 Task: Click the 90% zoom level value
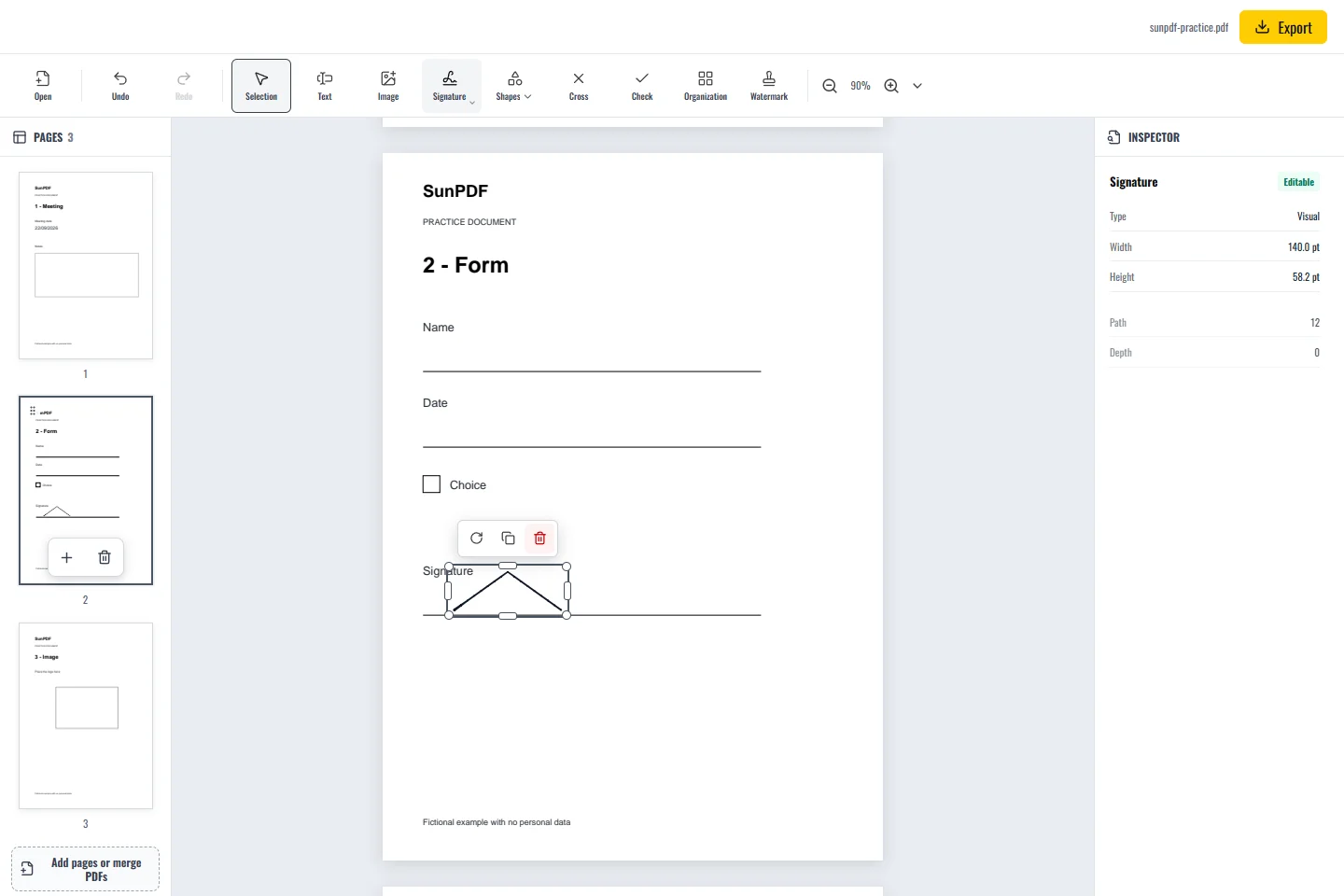(861, 86)
